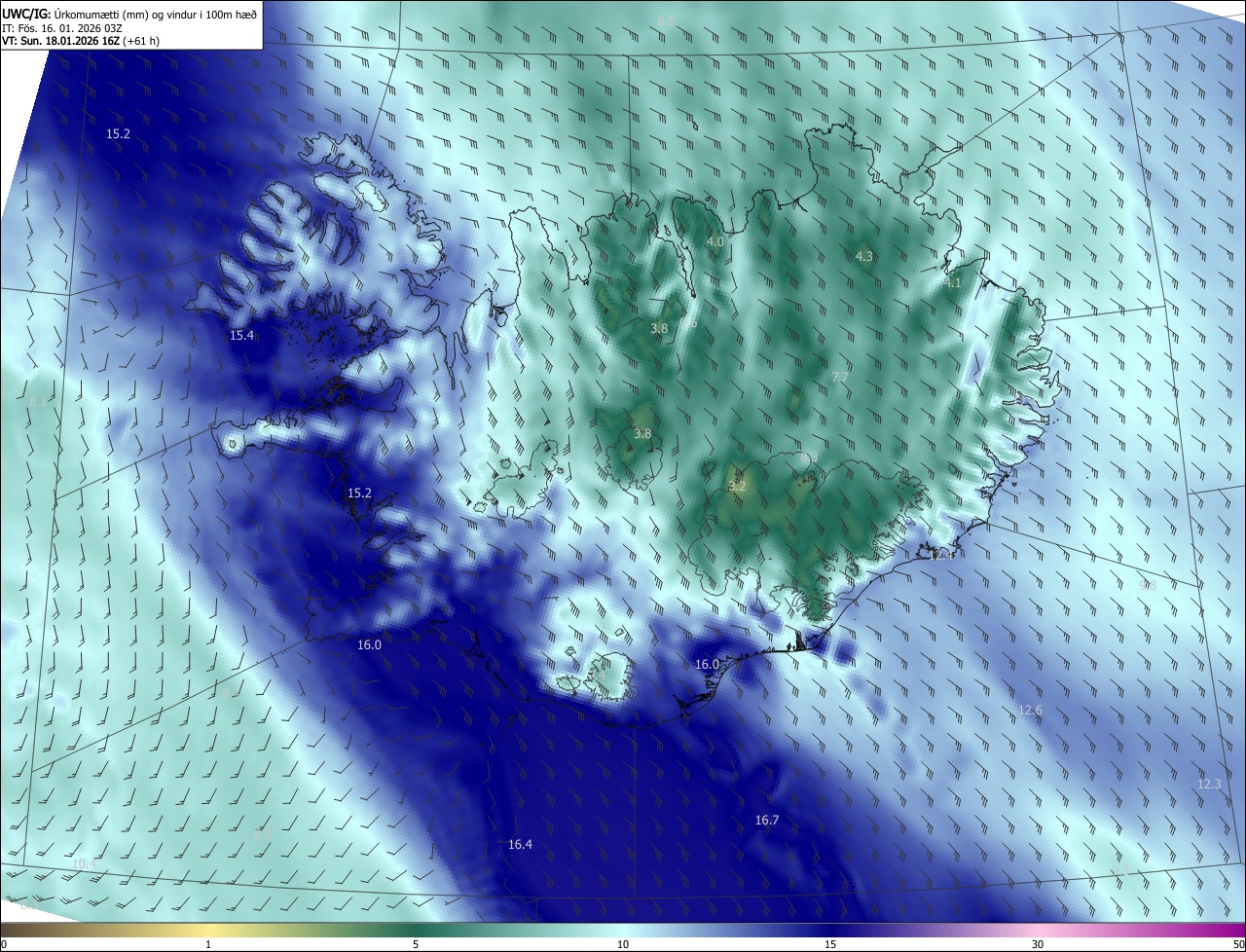Click the 16.4 value label over the sea
The height and width of the screenshot is (952, 1246).
[x=520, y=844]
